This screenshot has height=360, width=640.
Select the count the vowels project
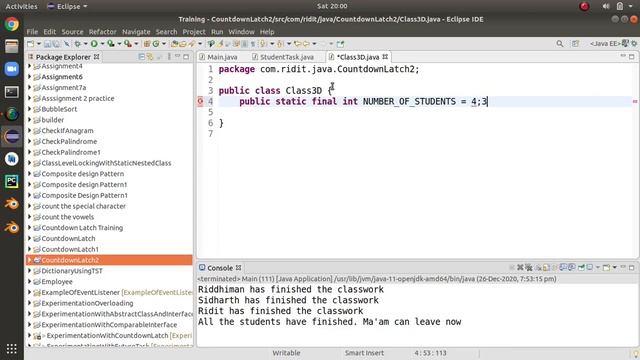pos(68,217)
